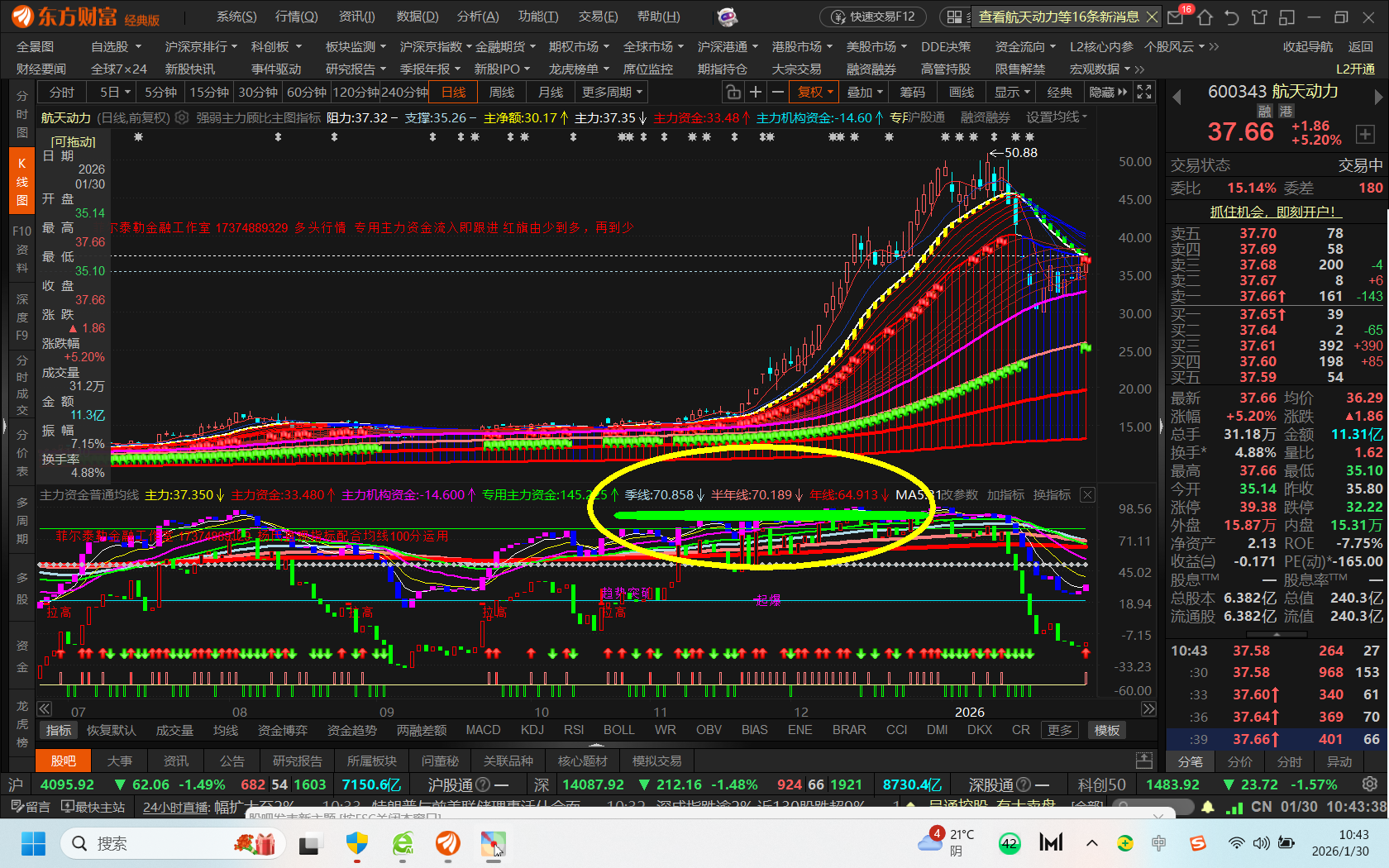This screenshot has width=1389, height=868.
Task: Click the chart lock icon
Action: [732, 93]
